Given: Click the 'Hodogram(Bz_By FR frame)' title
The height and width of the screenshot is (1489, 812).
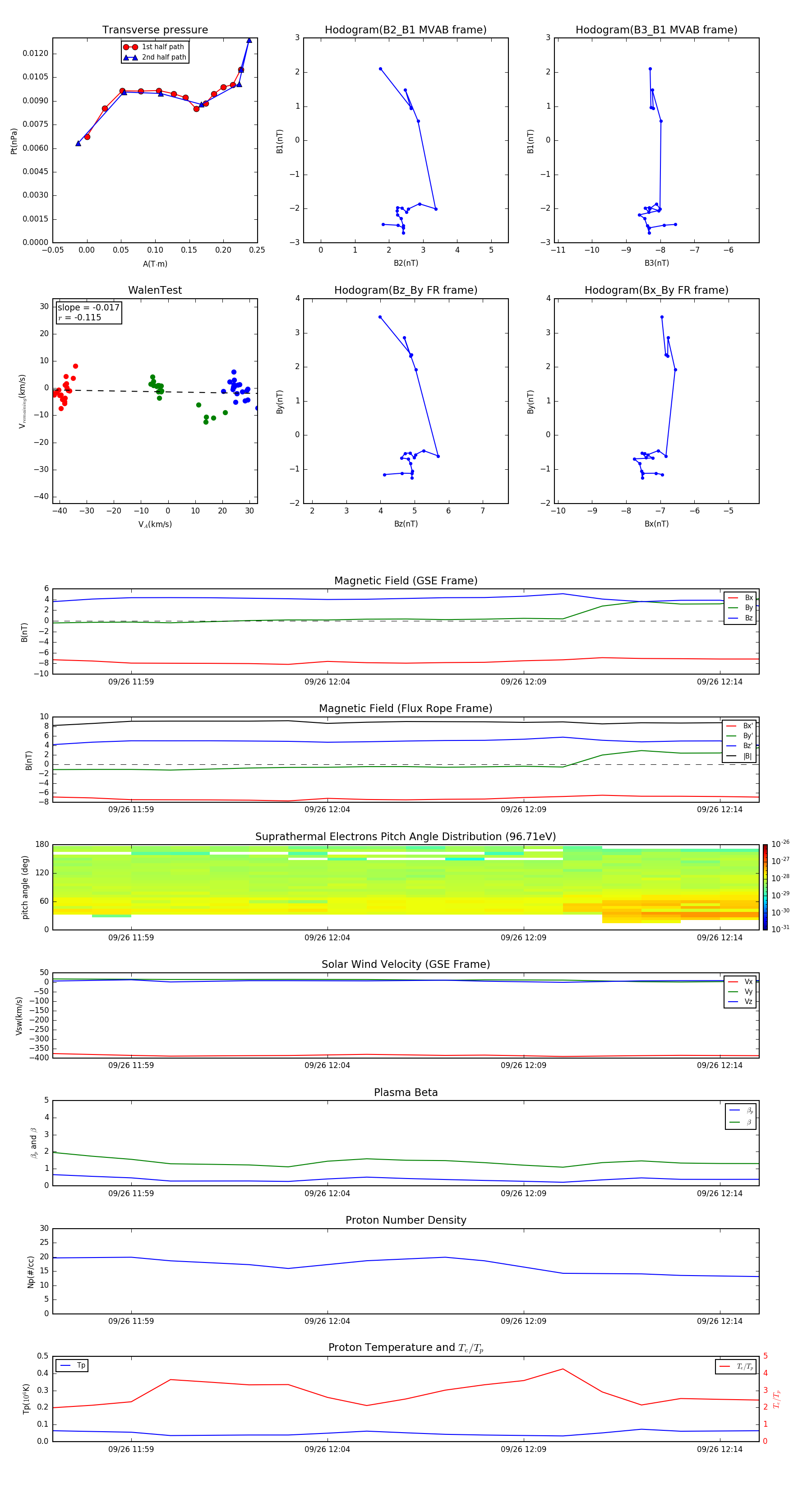Looking at the screenshot, I should [x=406, y=290].
